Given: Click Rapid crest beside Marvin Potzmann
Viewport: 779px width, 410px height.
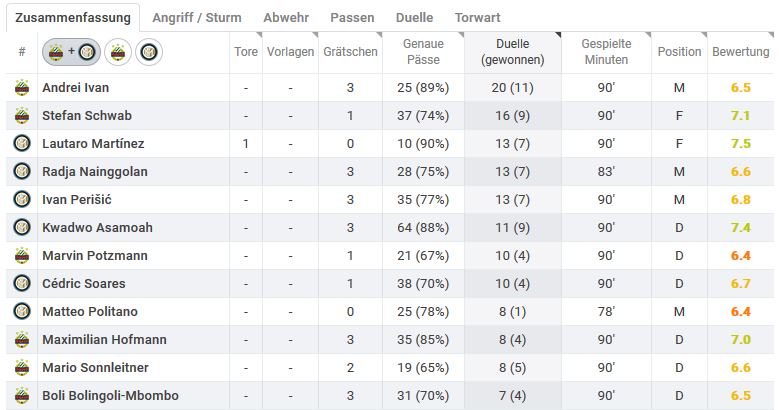Looking at the screenshot, I should [22, 255].
